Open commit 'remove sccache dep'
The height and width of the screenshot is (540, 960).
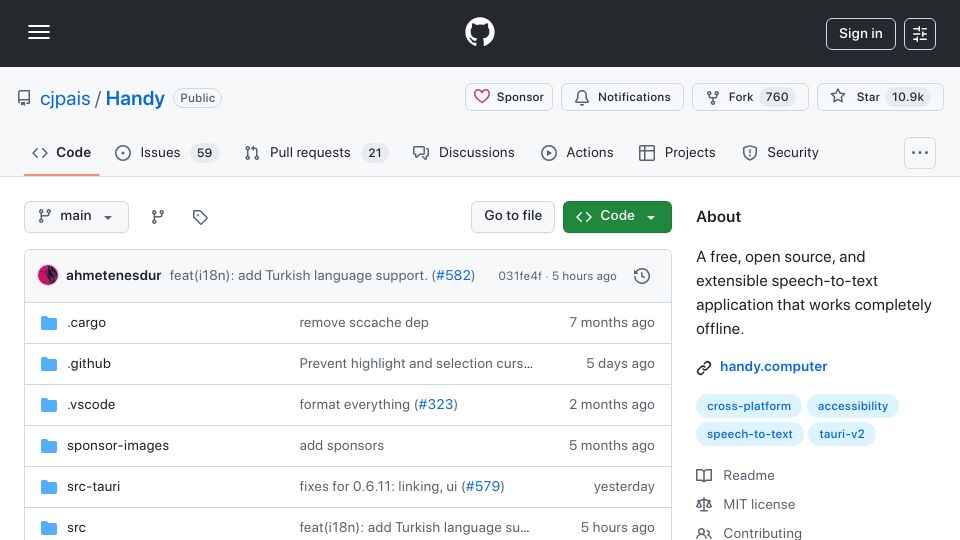tap(364, 323)
